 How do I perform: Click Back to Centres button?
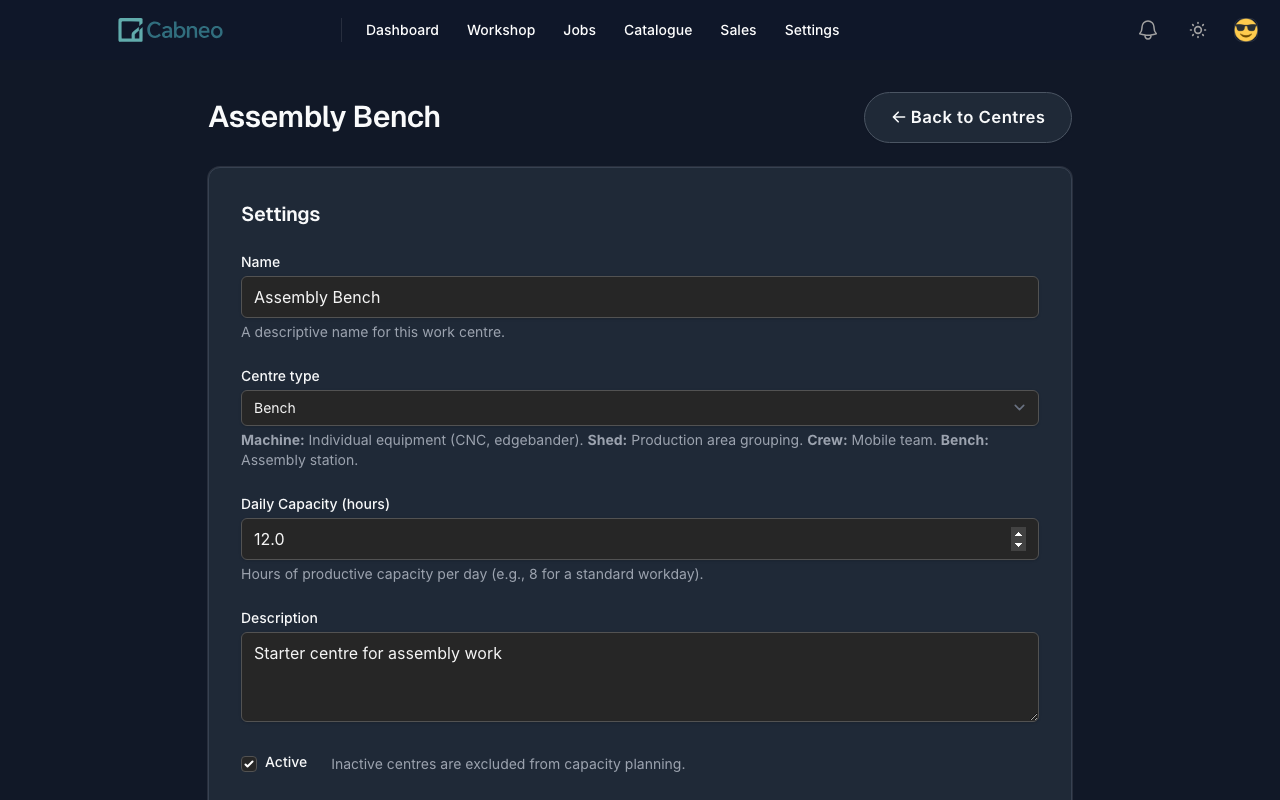pyautogui.click(x=967, y=117)
